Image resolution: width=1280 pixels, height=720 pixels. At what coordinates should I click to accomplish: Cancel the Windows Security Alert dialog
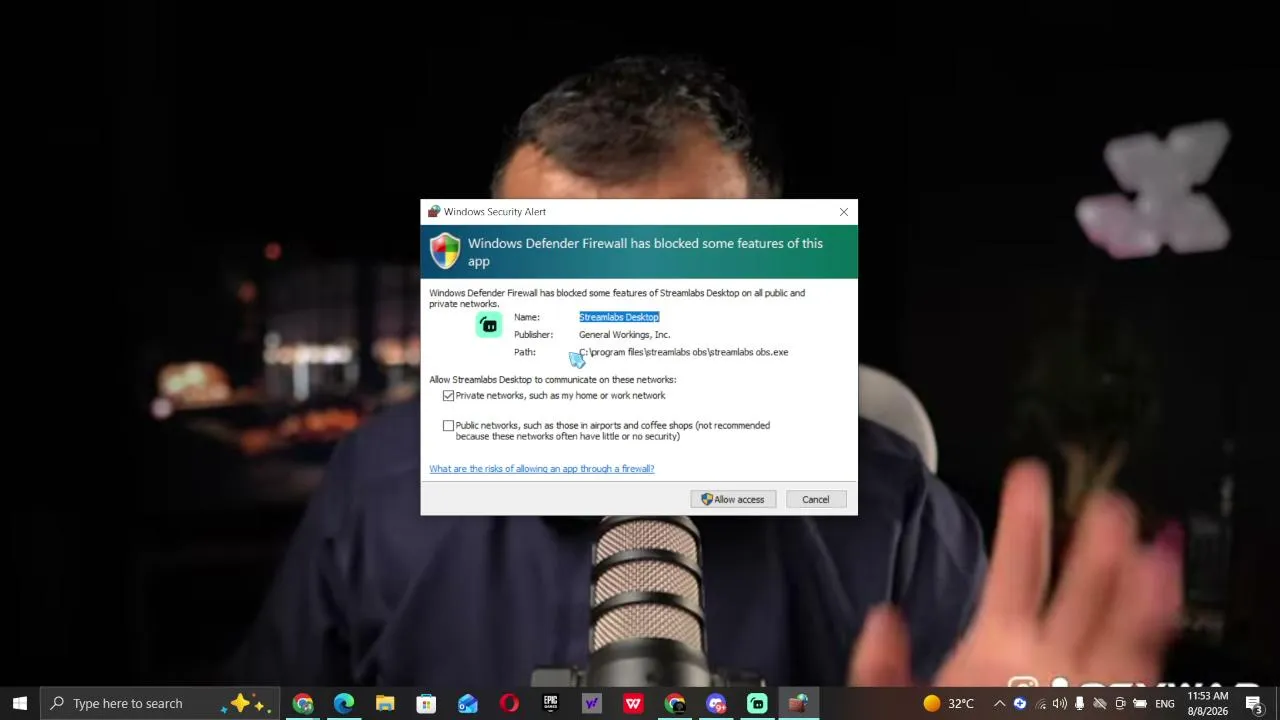click(815, 499)
